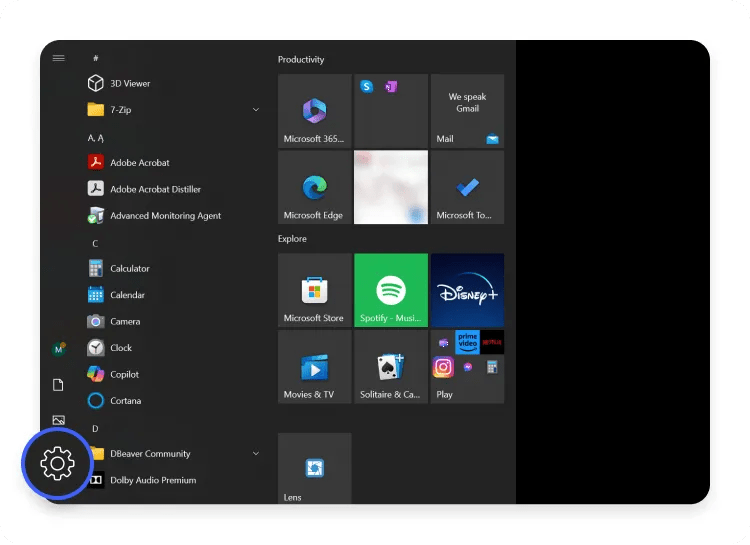Image resolution: width=750 pixels, height=545 pixels.
Task: Open the user account avatar M
Action: [x=58, y=349]
